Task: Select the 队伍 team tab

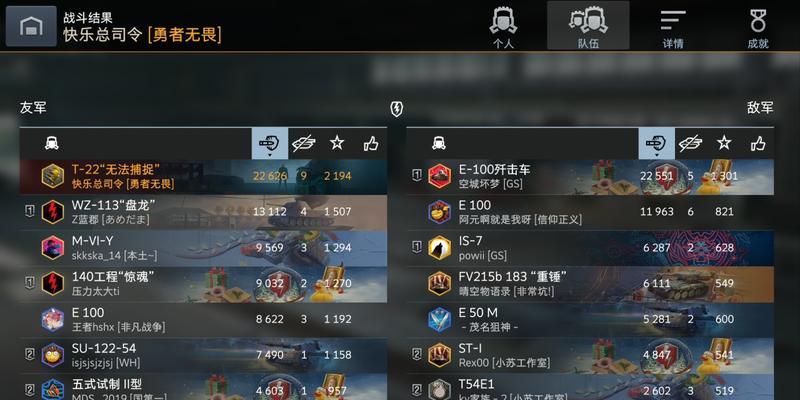Action: click(x=588, y=26)
